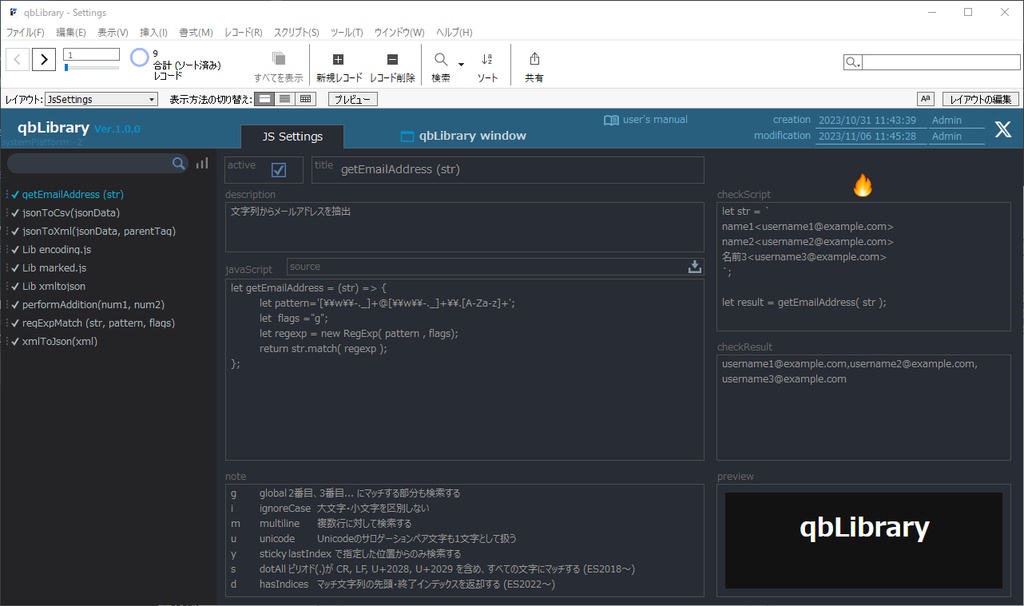
Task: Click the sort icon beside the sidebar search
Action: [x=202, y=163]
